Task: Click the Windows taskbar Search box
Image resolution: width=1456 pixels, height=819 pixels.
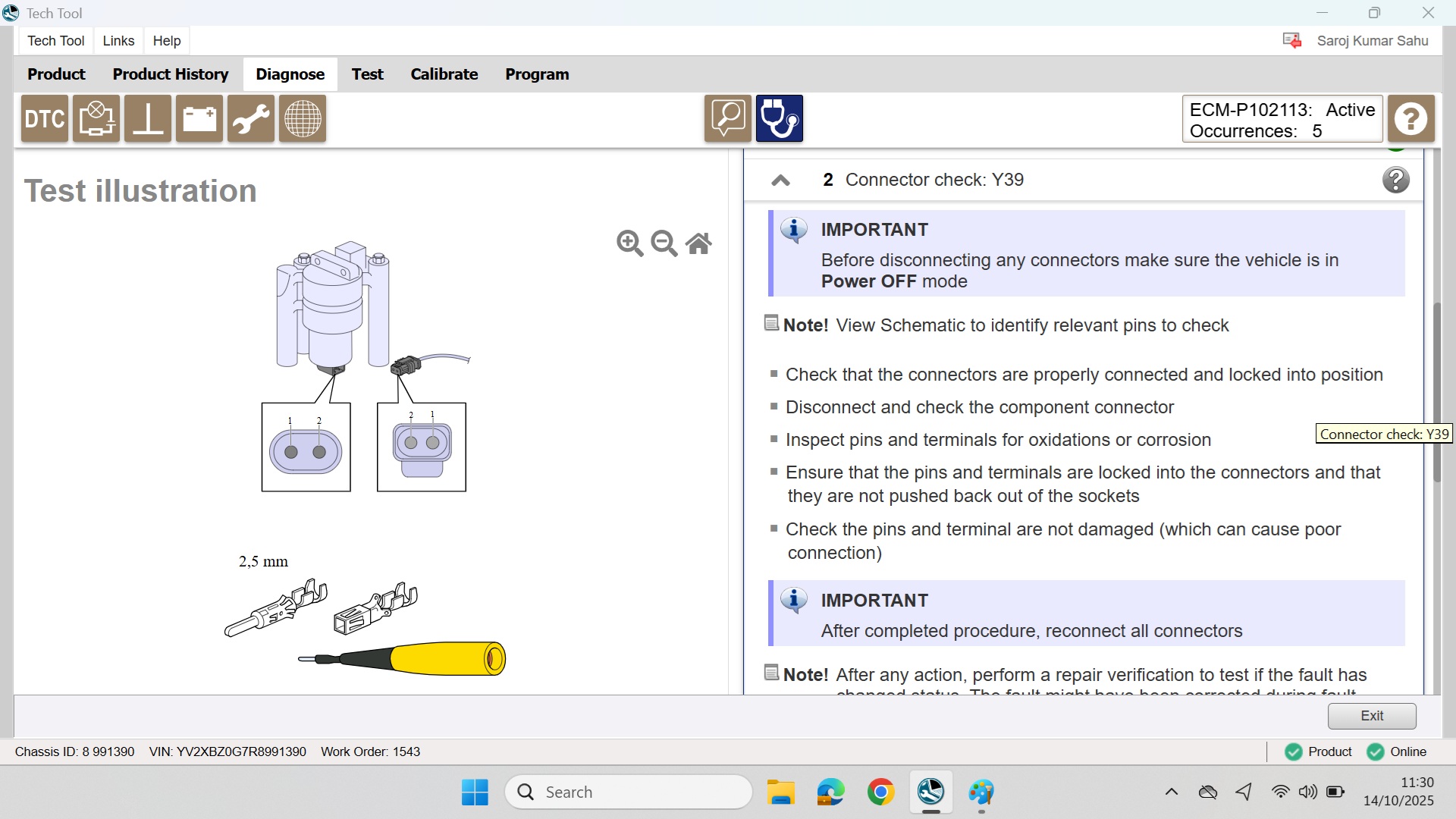Action: pyautogui.click(x=629, y=792)
